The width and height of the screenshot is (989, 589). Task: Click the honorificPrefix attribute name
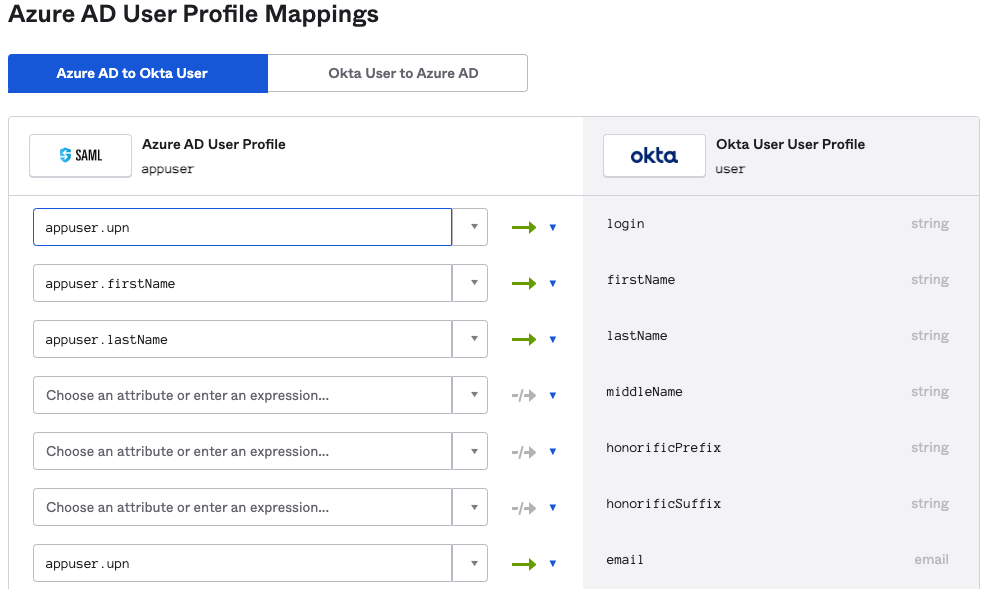[x=663, y=448]
